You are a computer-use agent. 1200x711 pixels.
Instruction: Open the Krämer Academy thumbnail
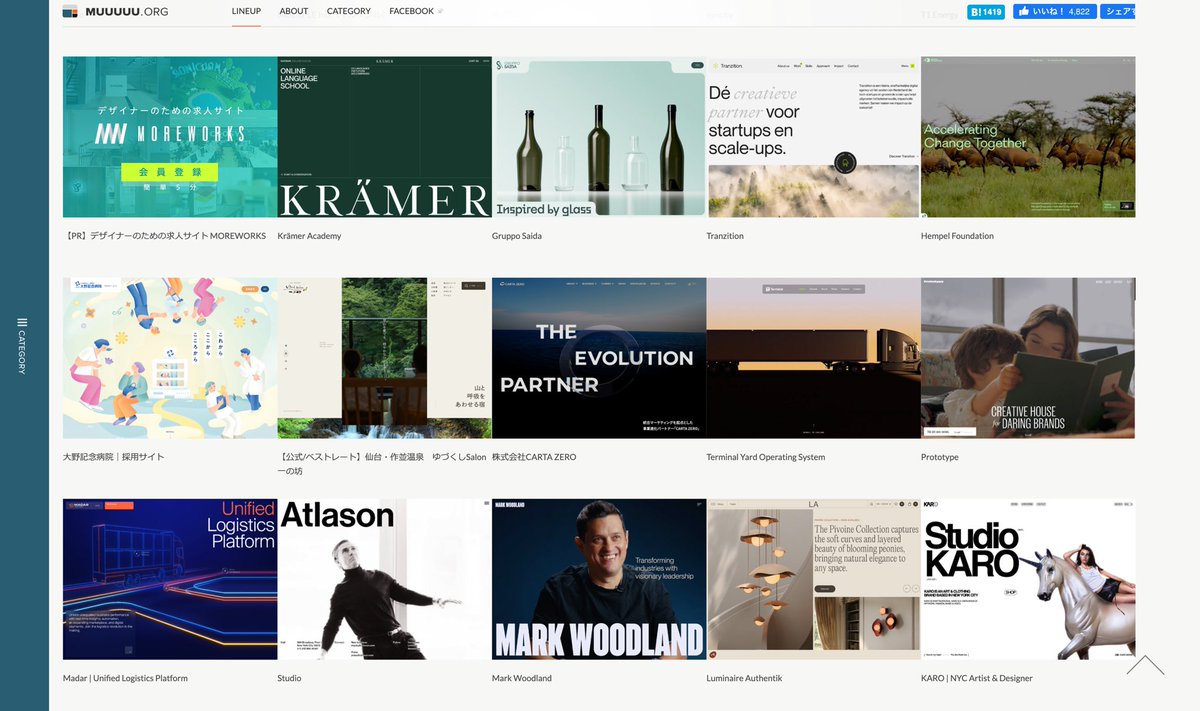(x=385, y=137)
